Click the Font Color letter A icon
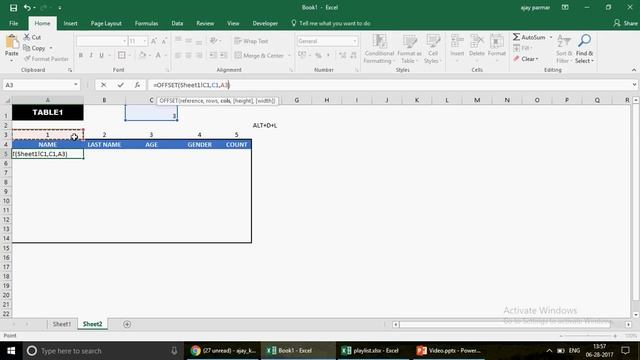The width and height of the screenshot is (640, 360). [x=158, y=55]
